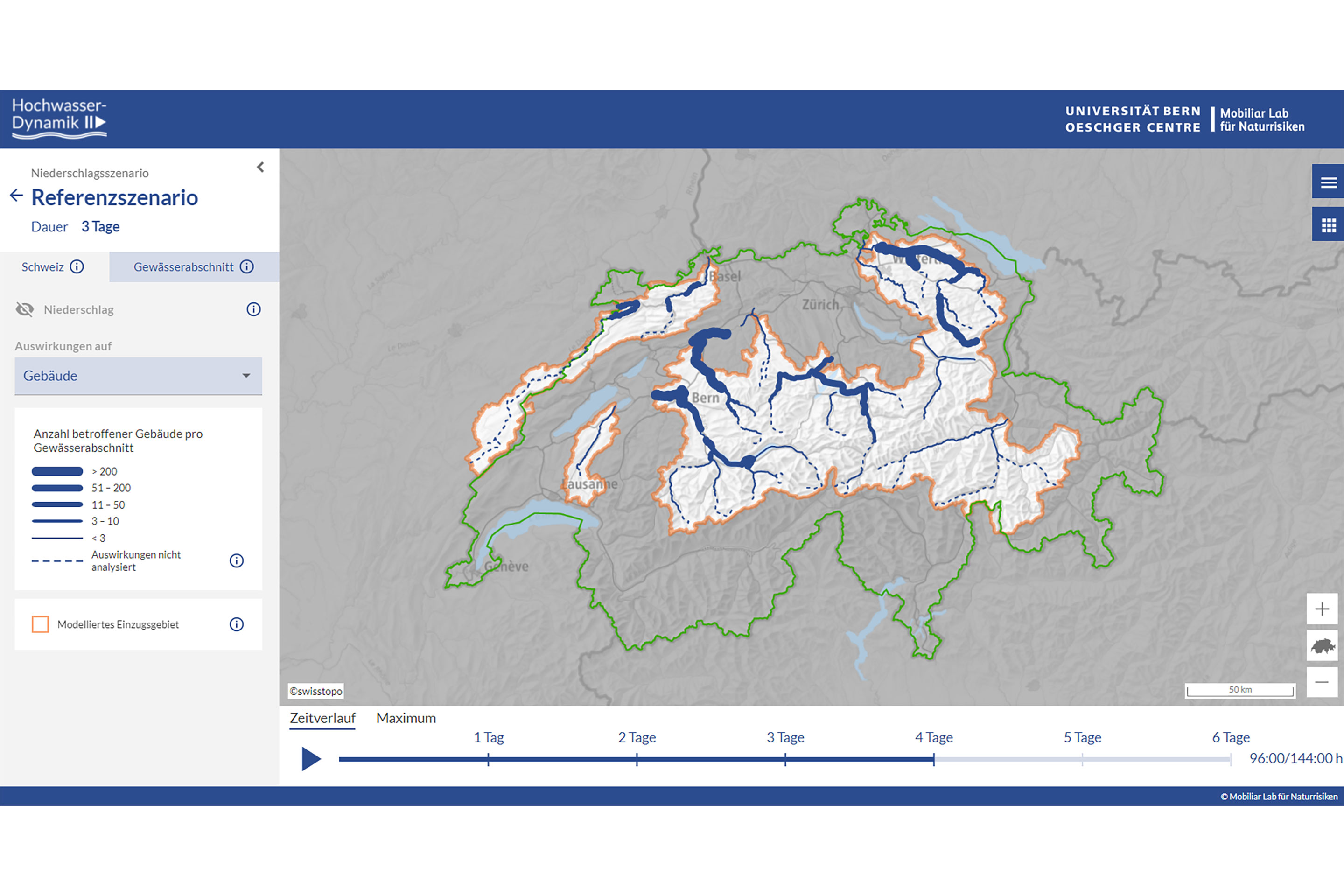The height and width of the screenshot is (896, 1344).
Task: Click the back arrow beside Referenzszenario
Action: click(x=17, y=196)
